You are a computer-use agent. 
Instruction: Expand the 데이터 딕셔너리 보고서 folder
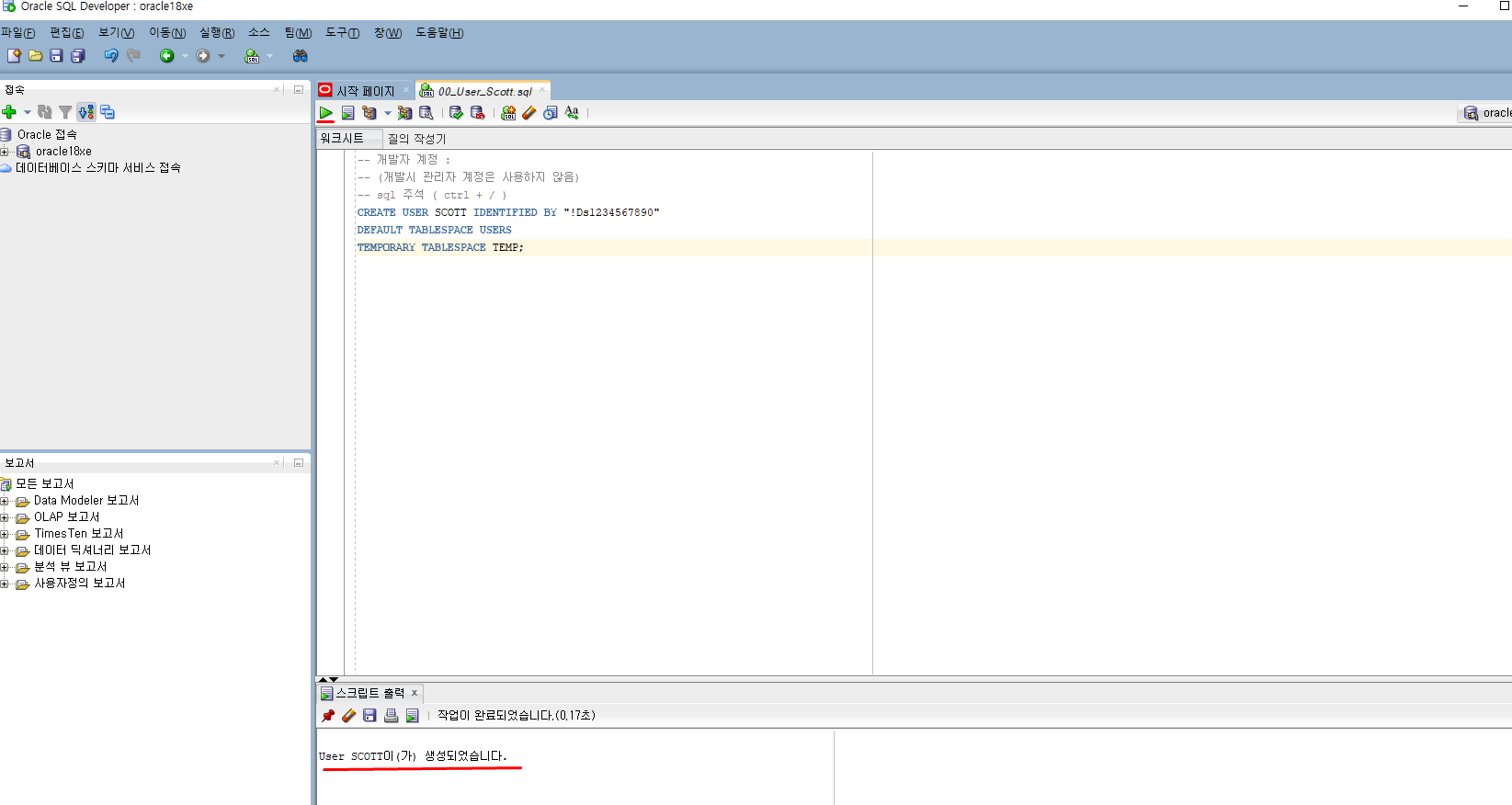(5, 550)
